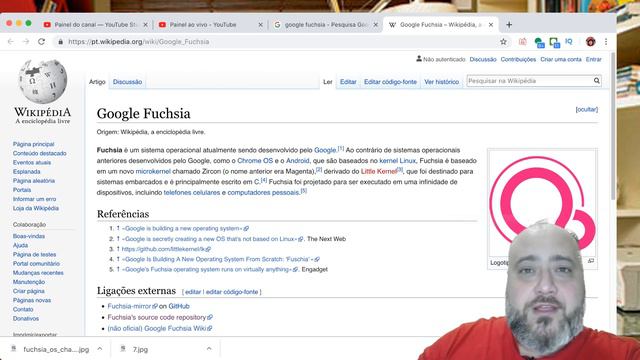This screenshot has width=640, height=360.
Task: Follow the Google link in first sentence
Action: 325,150
